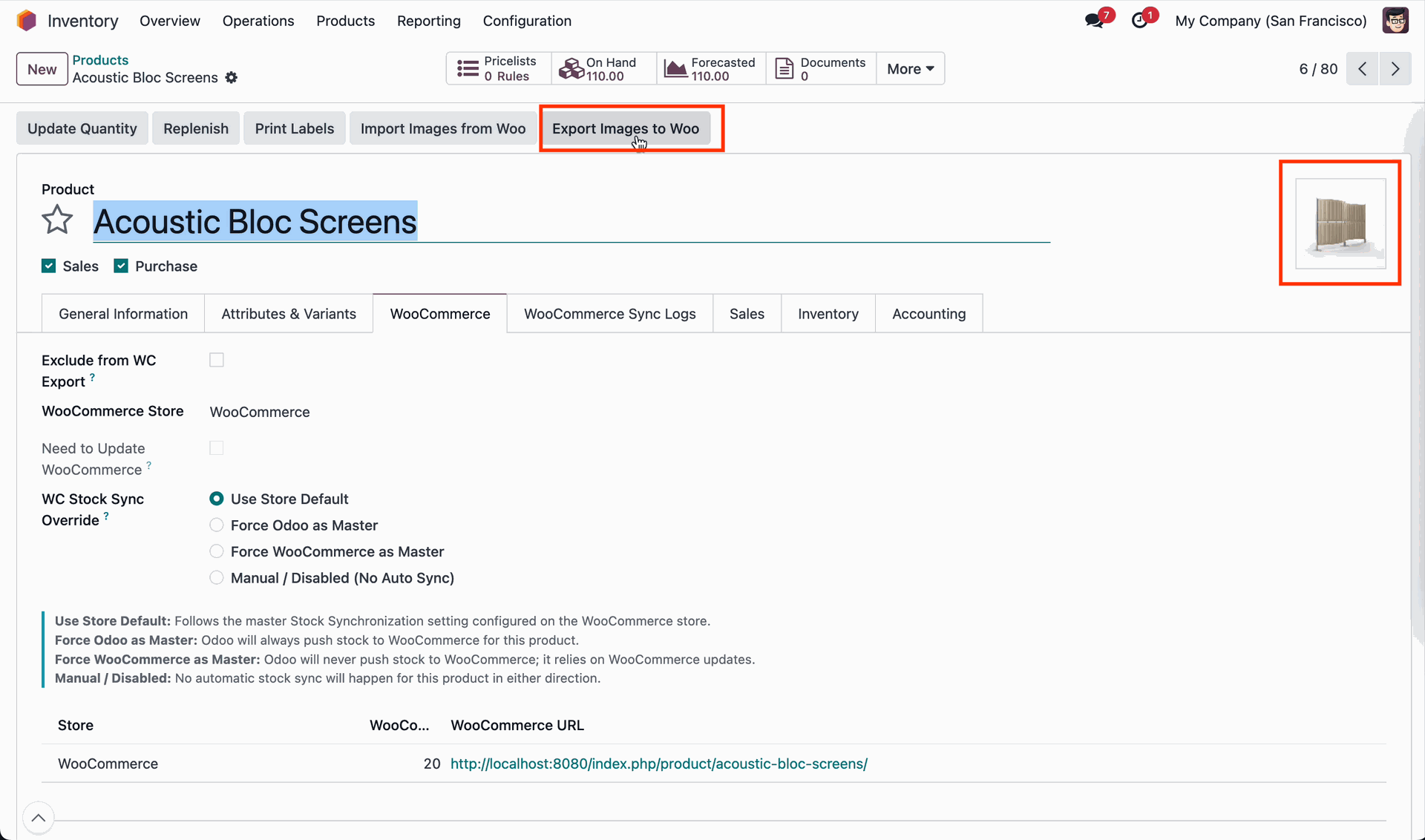Click the WooCommerce ID value 20
Screen dimensions: 1425x840
pyautogui.click(x=432, y=764)
